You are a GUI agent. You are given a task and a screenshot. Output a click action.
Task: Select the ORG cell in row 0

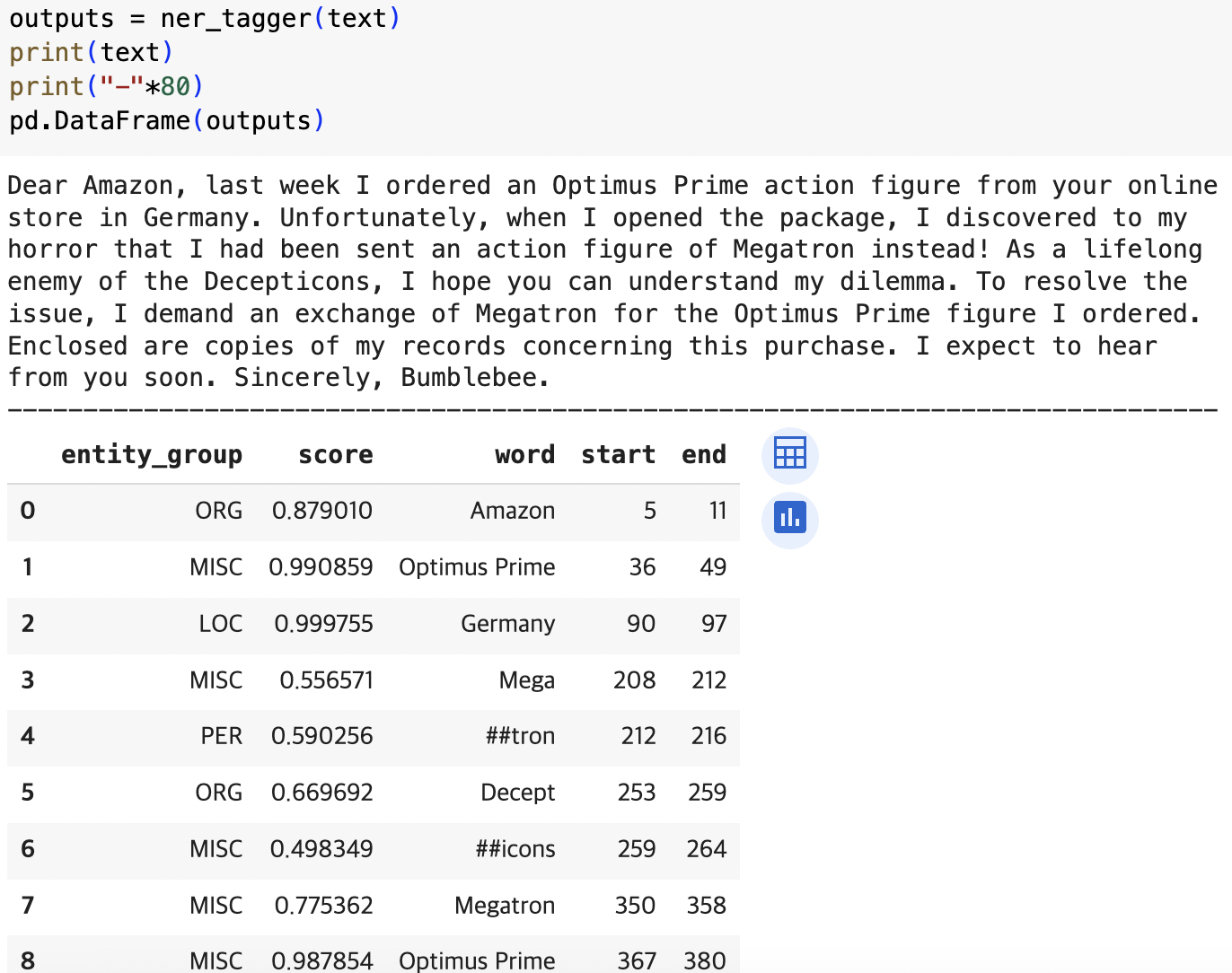[x=219, y=511]
